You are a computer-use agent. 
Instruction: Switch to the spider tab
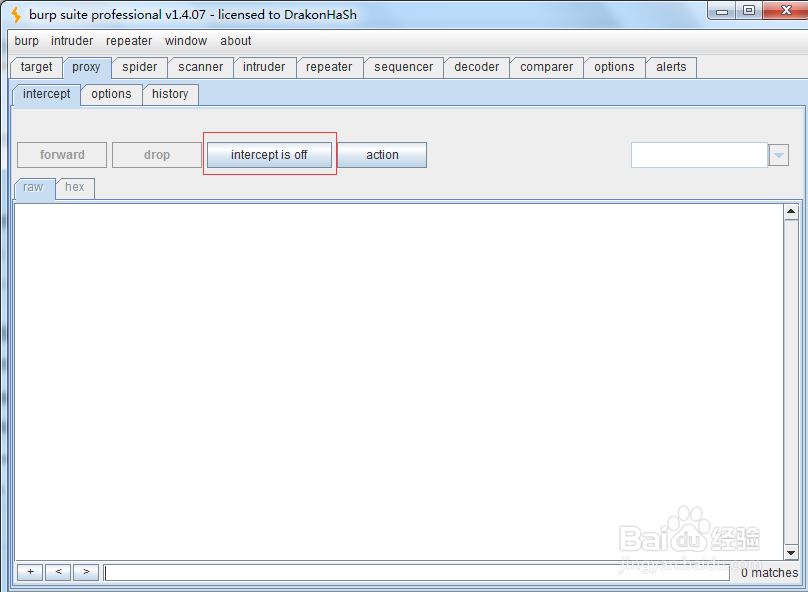(x=140, y=67)
